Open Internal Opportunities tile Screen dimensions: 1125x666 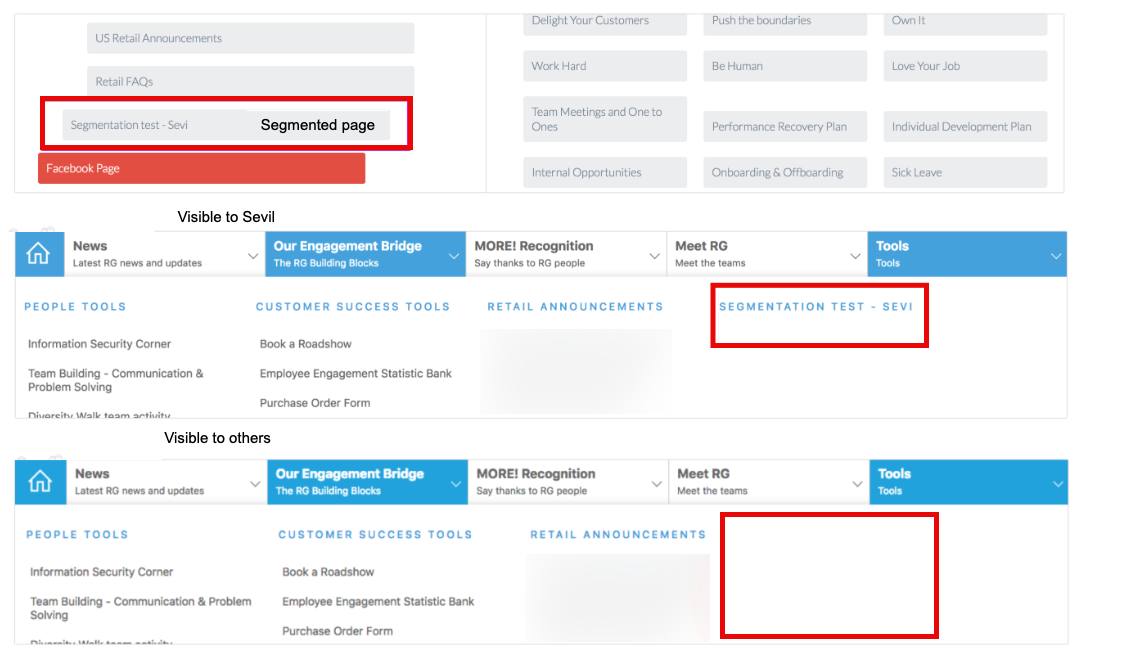(x=604, y=172)
